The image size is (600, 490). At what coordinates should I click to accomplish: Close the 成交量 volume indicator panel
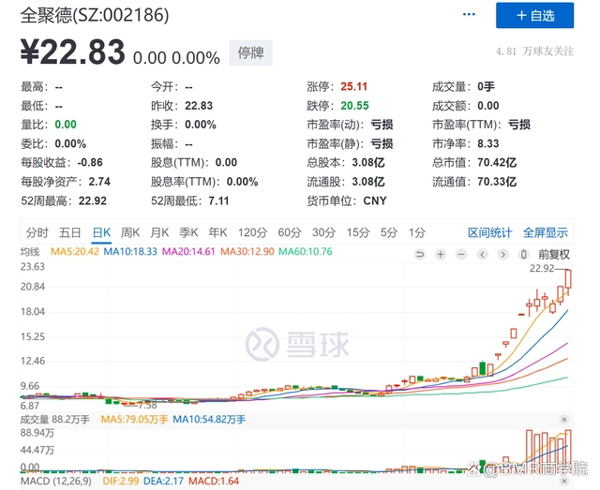[x=564, y=420]
